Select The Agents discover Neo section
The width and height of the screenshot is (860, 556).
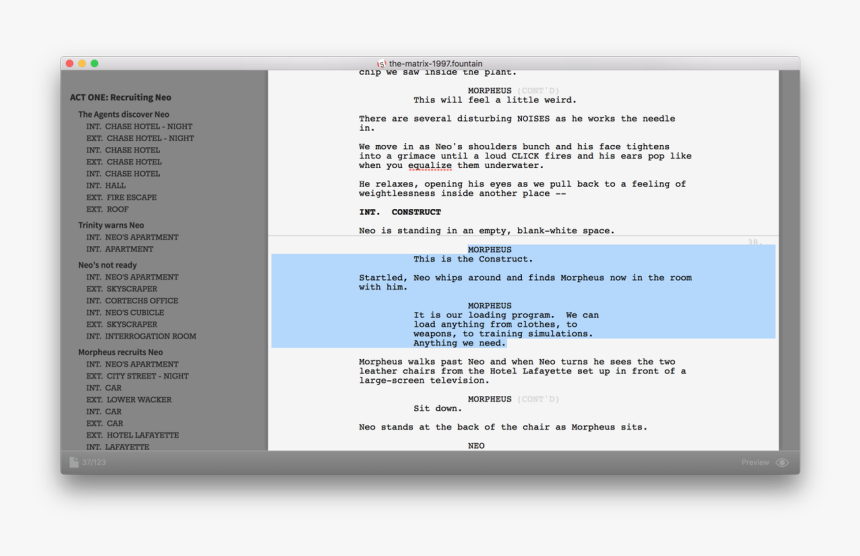pos(123,114)
